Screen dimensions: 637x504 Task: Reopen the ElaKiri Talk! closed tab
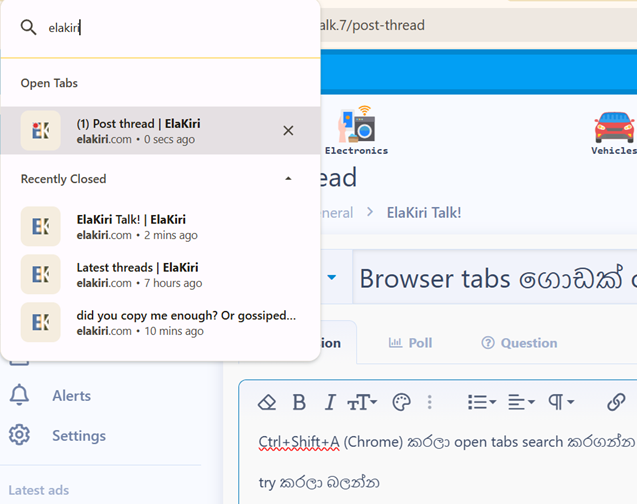[x=160, y=227]
